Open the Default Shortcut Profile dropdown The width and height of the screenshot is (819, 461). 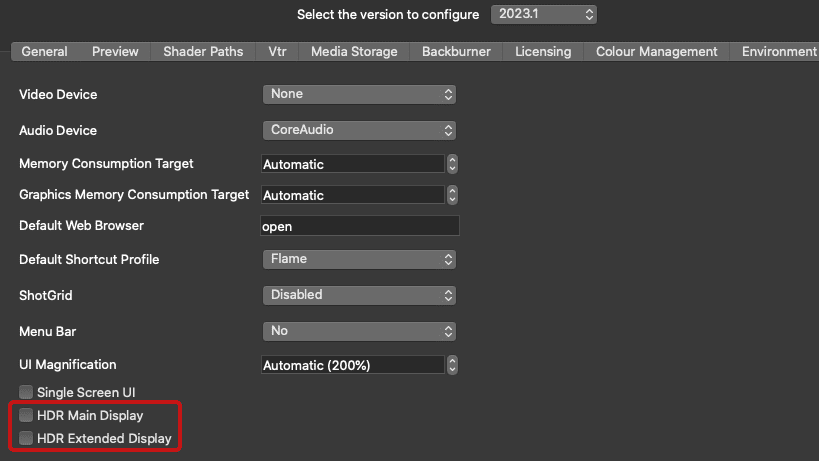tap(359, 259)
